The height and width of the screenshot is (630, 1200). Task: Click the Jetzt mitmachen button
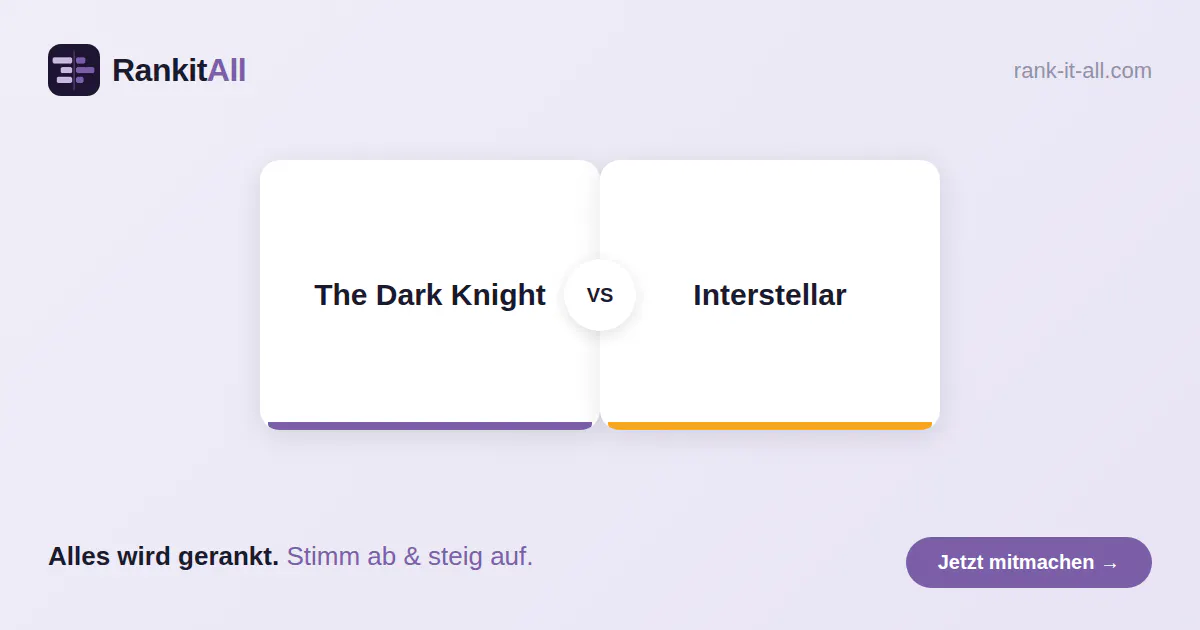[1029, 562]
